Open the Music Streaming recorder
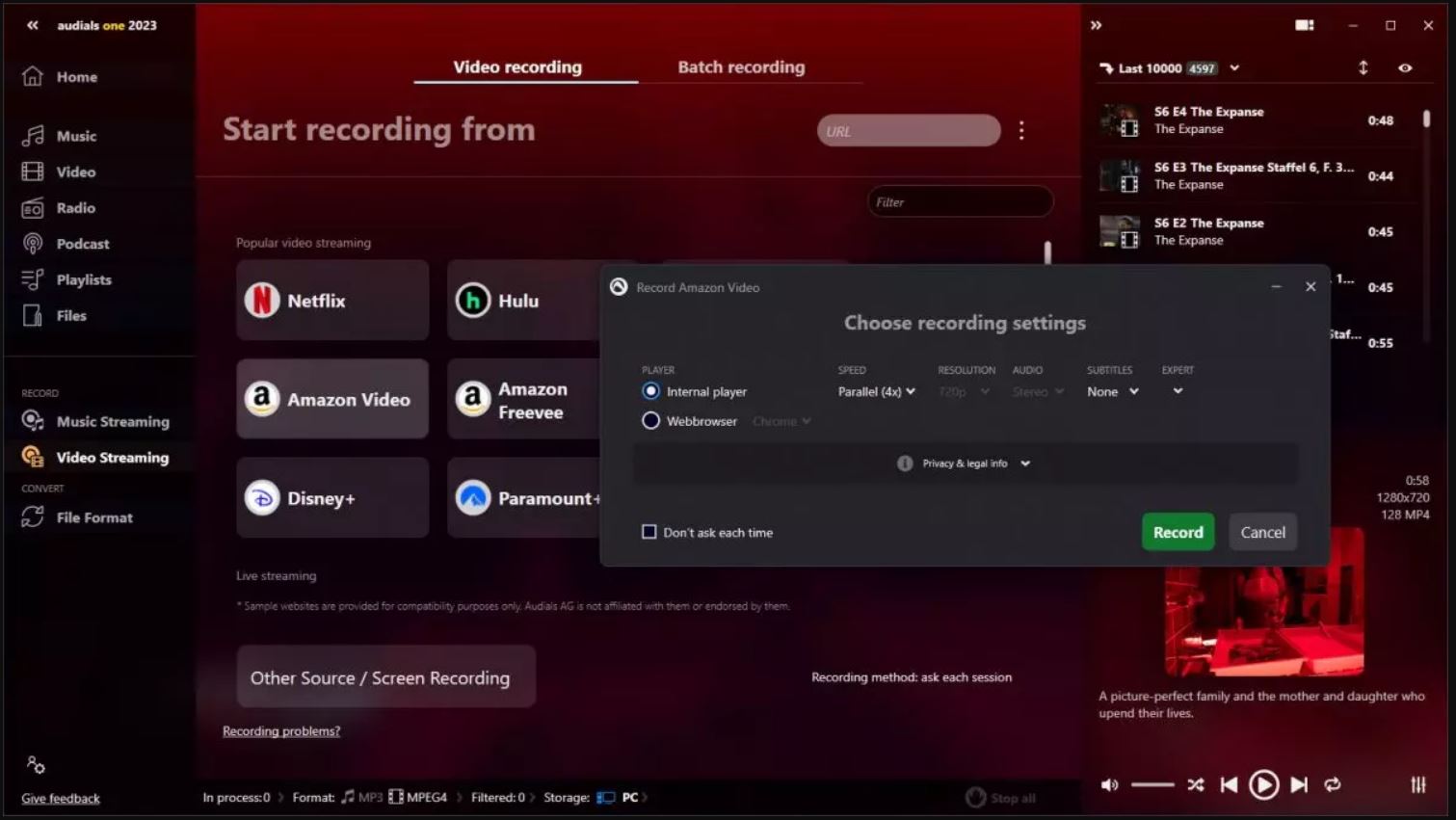 (x=113, y=421)
